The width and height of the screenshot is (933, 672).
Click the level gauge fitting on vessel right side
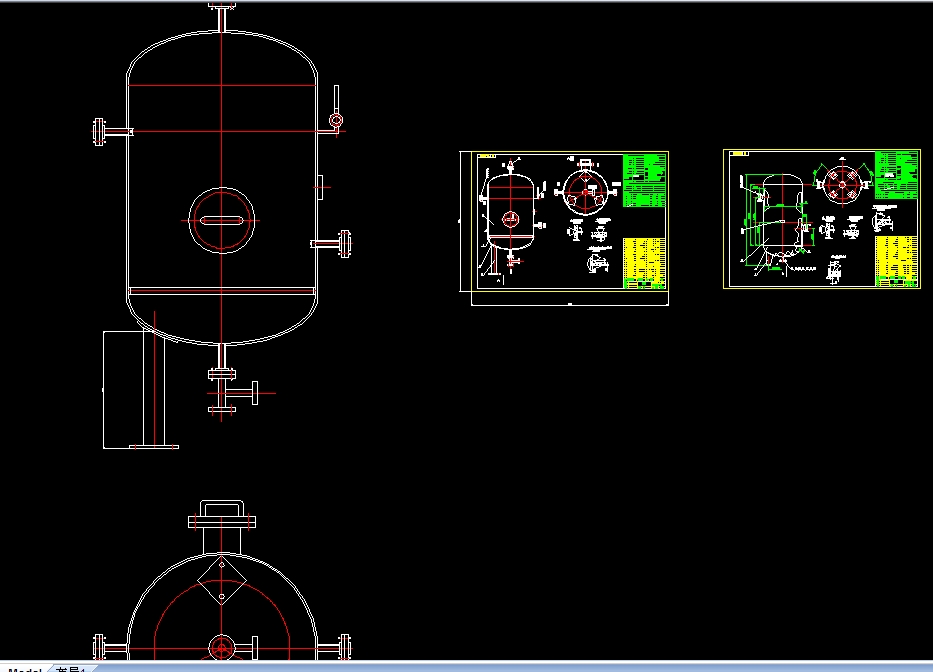tap(337, 118)
